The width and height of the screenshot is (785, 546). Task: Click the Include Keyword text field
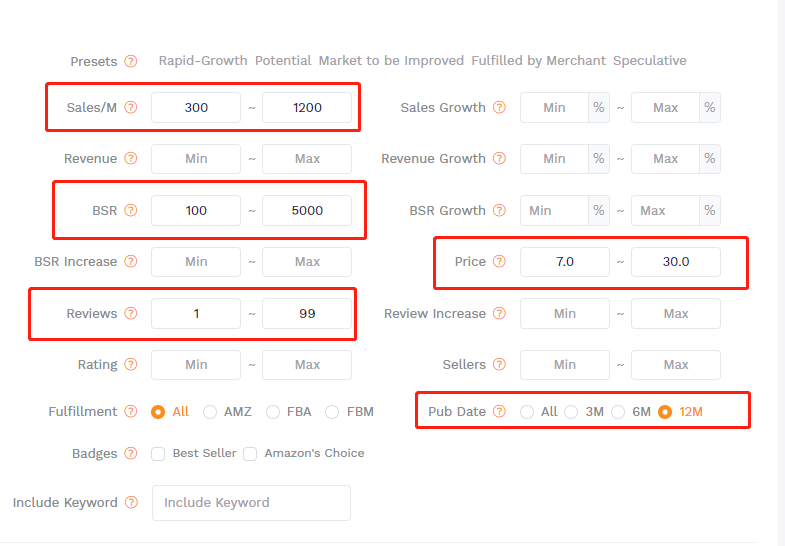[251, 503]
